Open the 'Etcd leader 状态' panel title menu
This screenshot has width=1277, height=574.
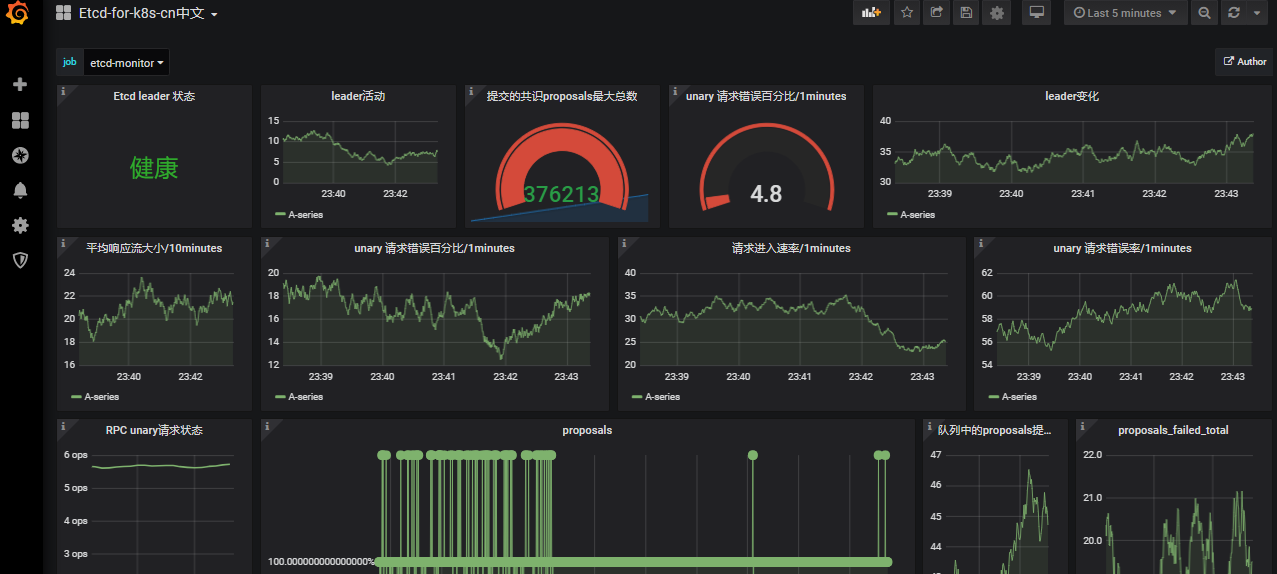point(154,96)
